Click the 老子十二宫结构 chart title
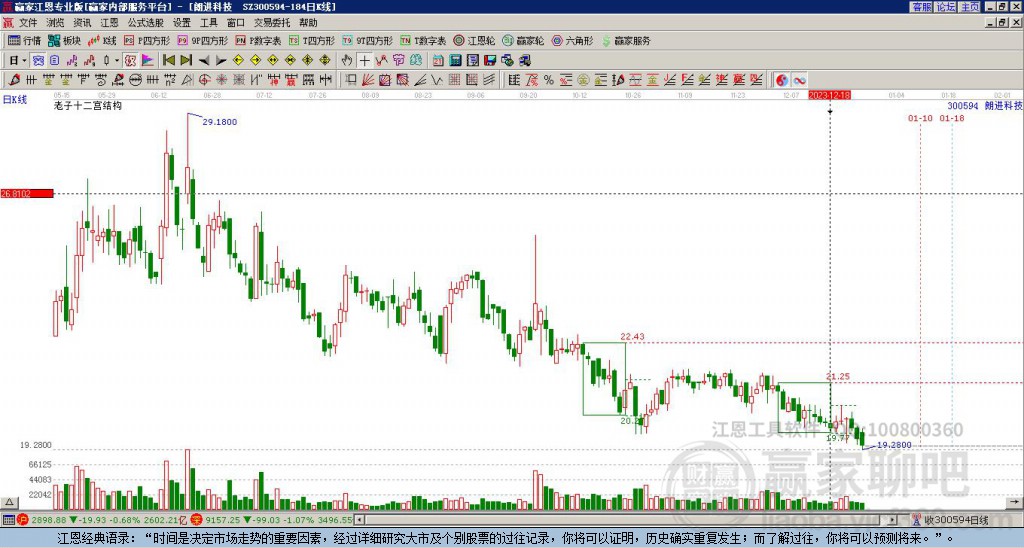 88,106
